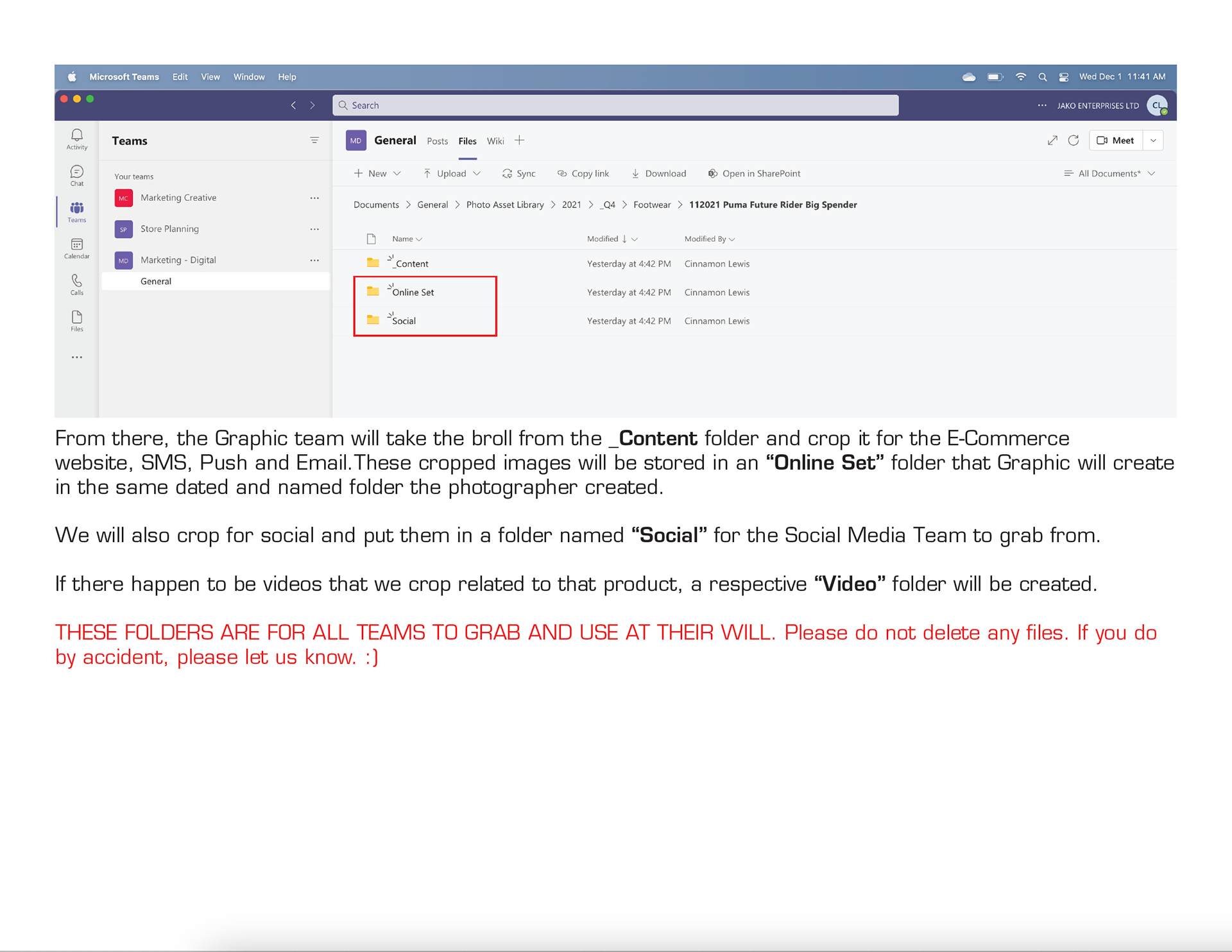Open the Help menu
This screenshot has height=952, width=1232.
(287, 77)
